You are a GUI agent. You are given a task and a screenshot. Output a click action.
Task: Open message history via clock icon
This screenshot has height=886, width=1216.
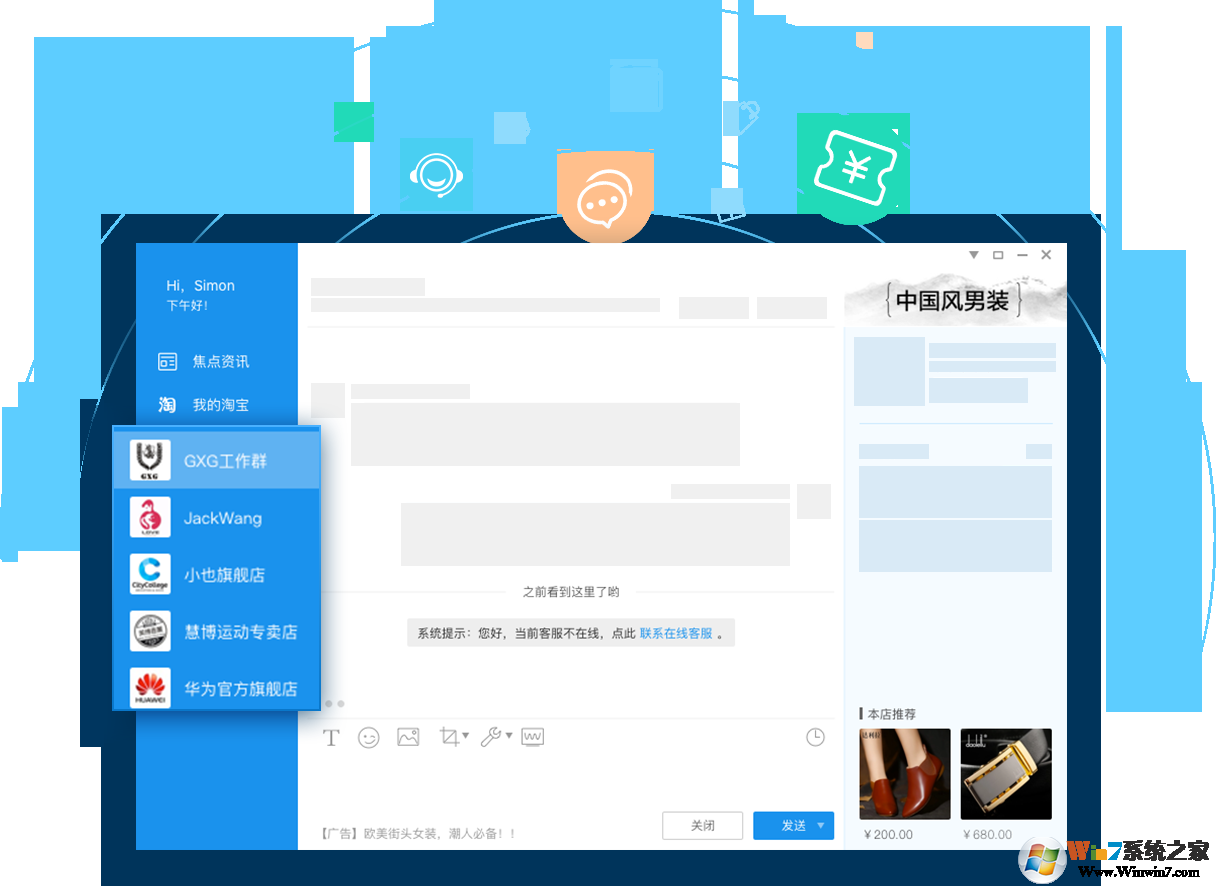[815, 737]
